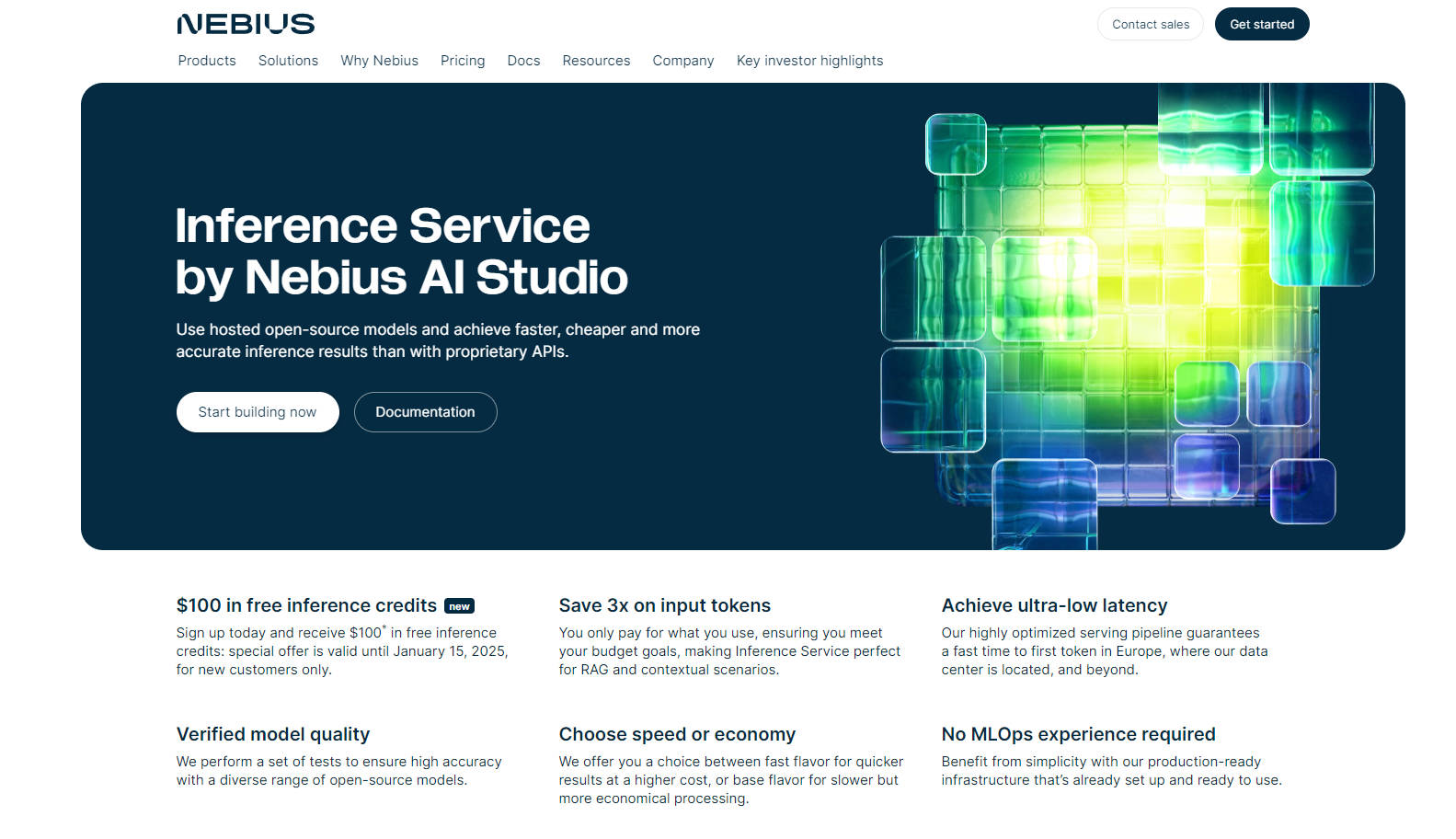1456x839 pixels.
Task: Click the Contact sales button
Action: coord(1151,24)
